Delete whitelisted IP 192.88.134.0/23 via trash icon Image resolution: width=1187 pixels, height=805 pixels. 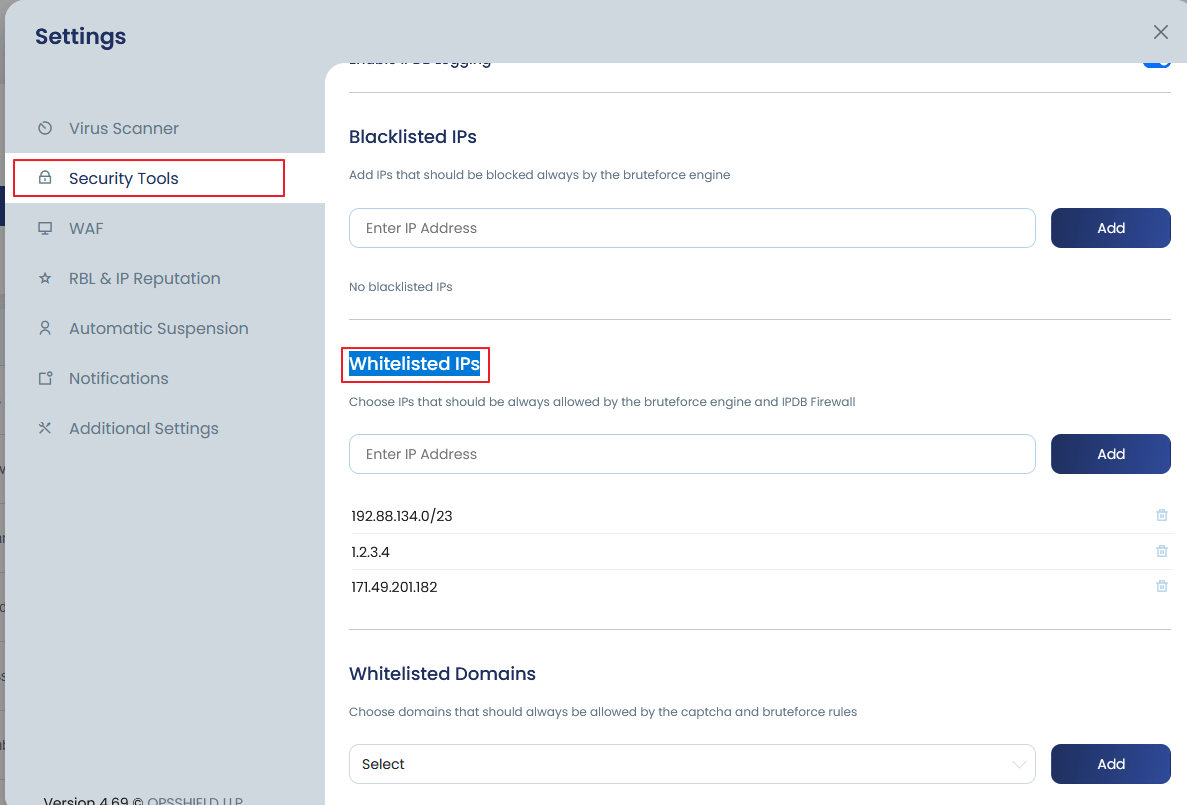[x=1161, y=515]
